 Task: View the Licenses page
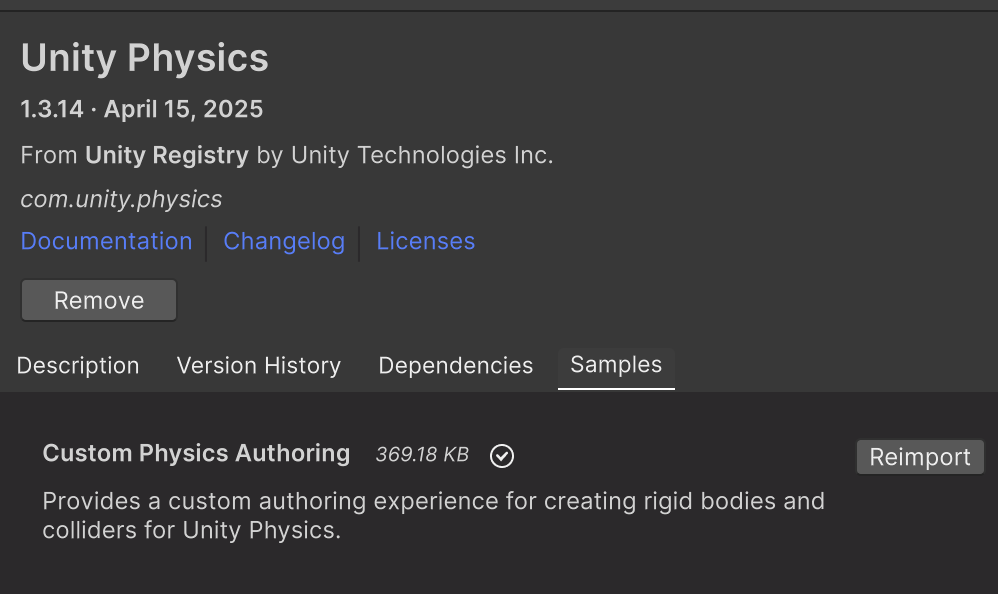pos(425,241)
